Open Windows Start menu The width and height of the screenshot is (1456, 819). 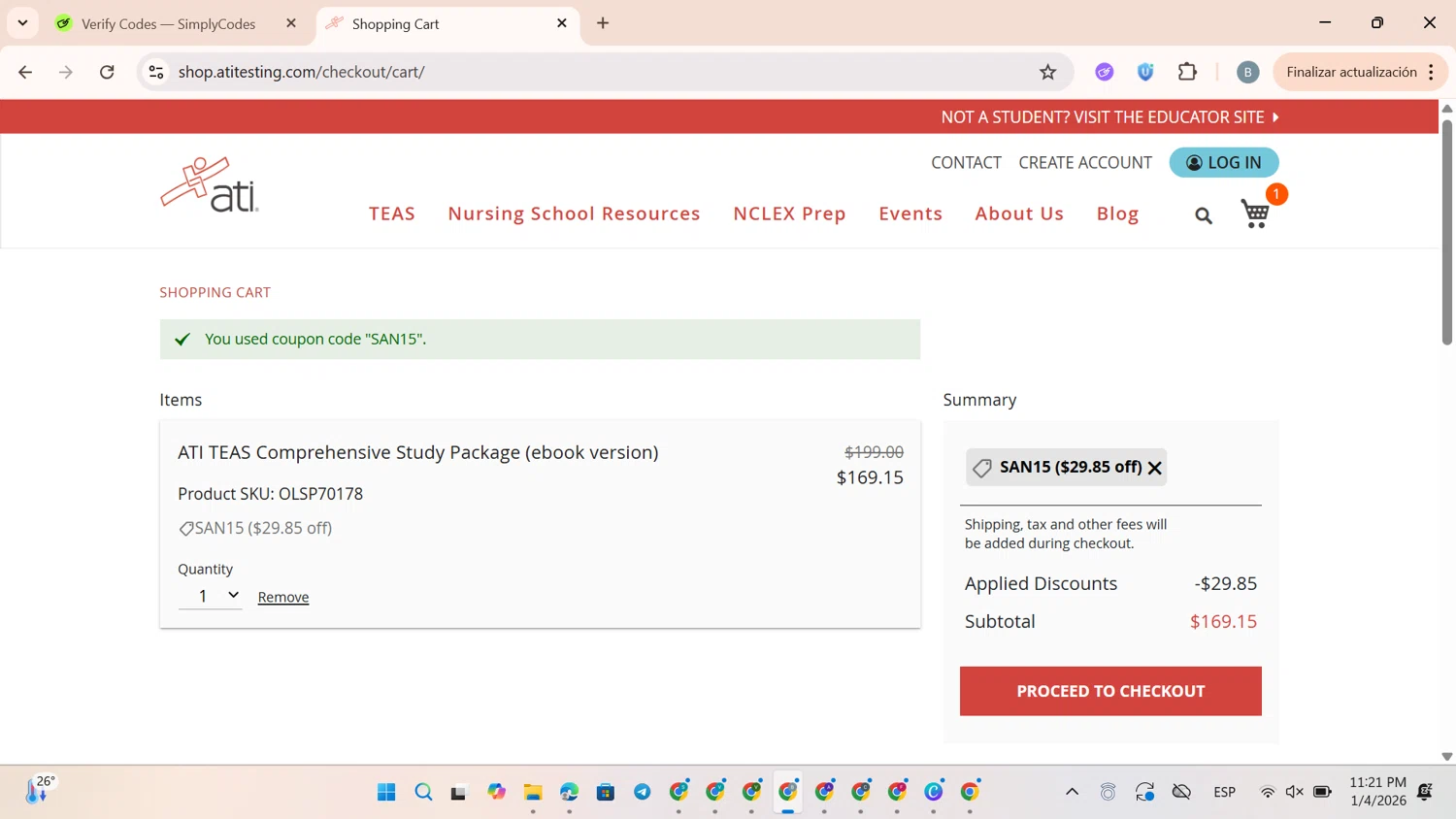(x=386, y=792)
